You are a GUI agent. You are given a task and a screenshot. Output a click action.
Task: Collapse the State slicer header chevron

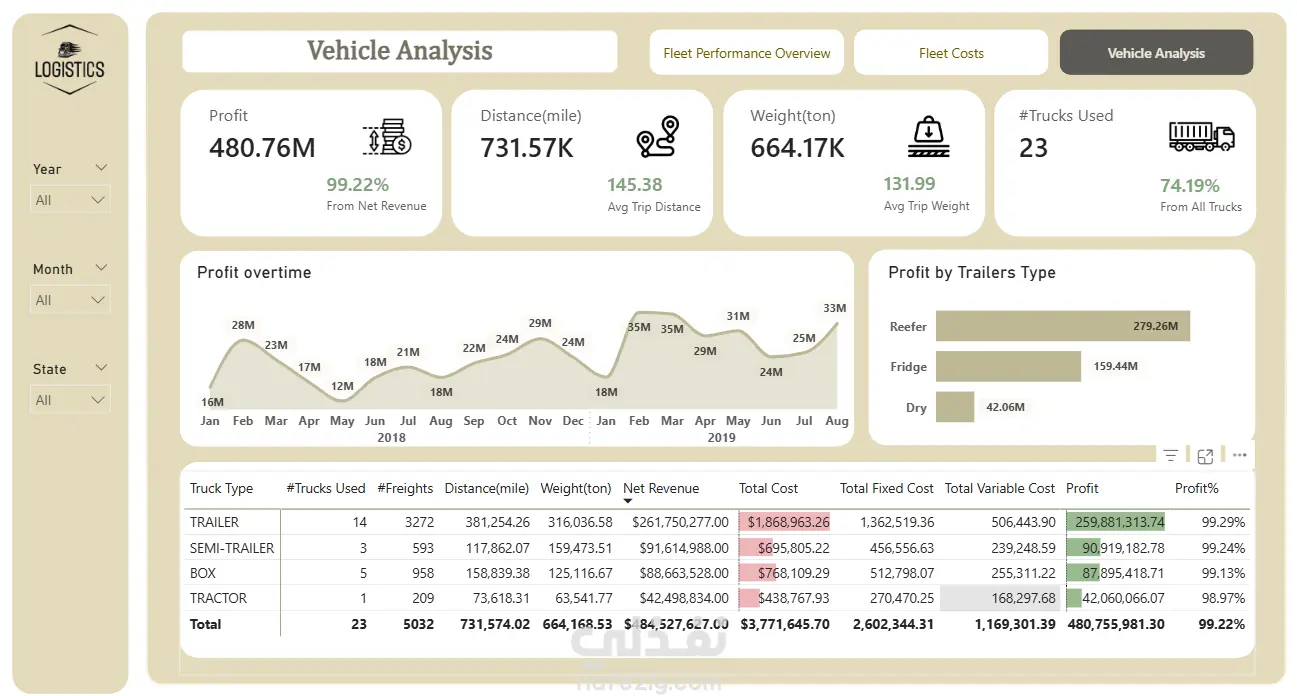(101, 368)
